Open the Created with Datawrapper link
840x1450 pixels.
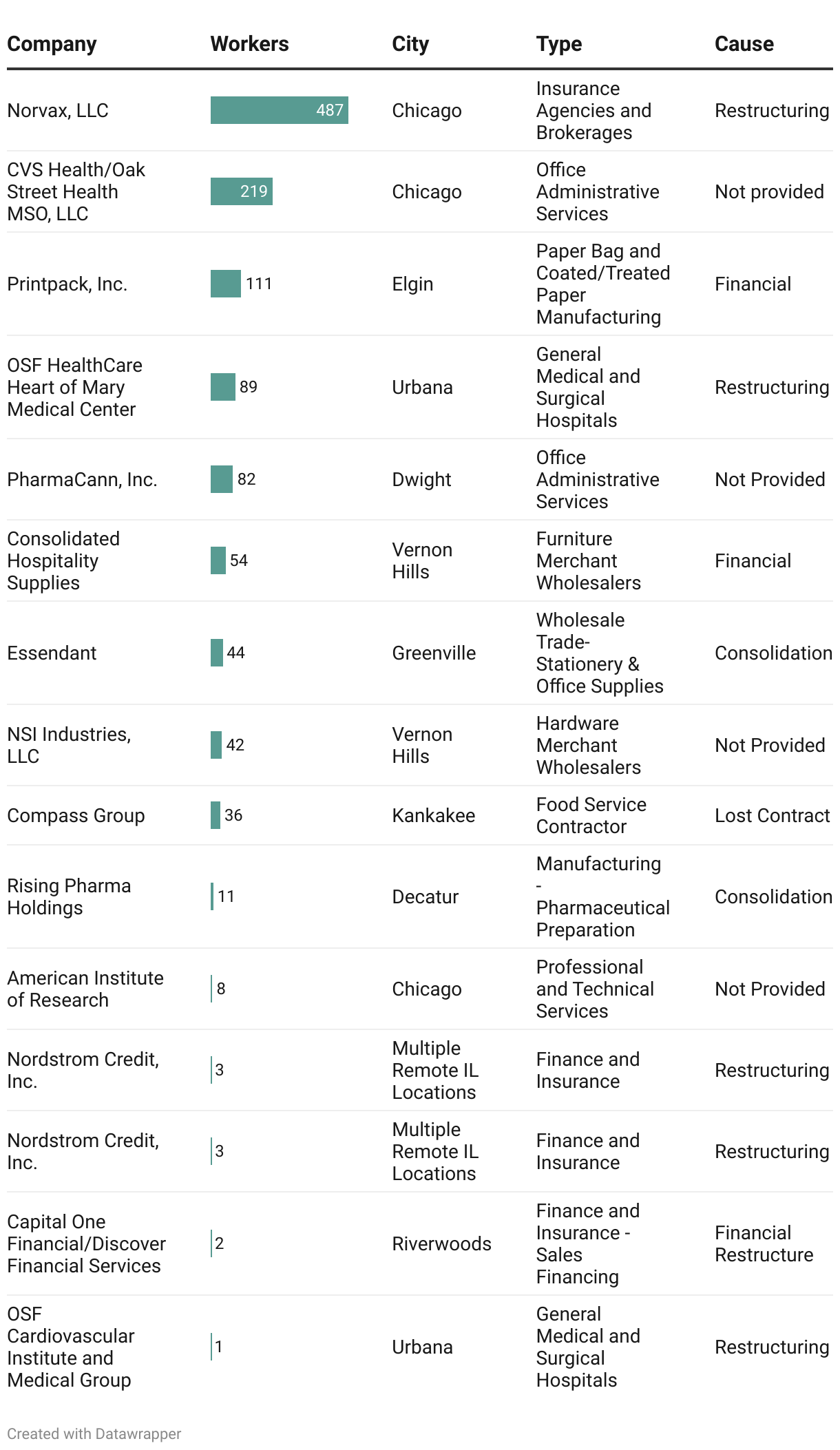pyautogui.click(x=94, y=1433)
